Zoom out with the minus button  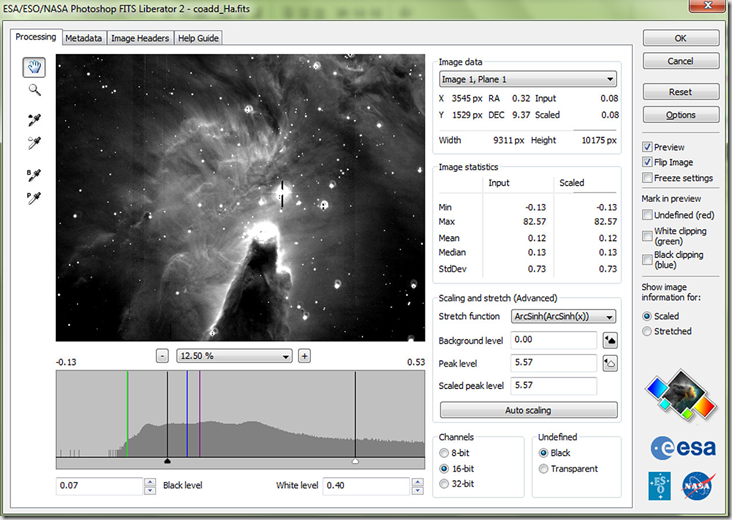click(x=162, y=356)
